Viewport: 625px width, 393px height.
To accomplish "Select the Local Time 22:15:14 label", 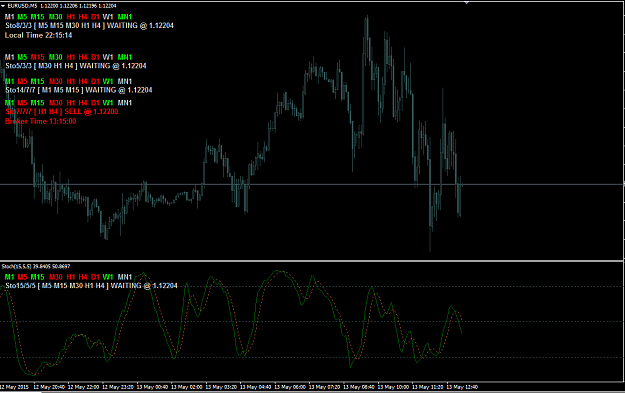I will pos(38,35).
